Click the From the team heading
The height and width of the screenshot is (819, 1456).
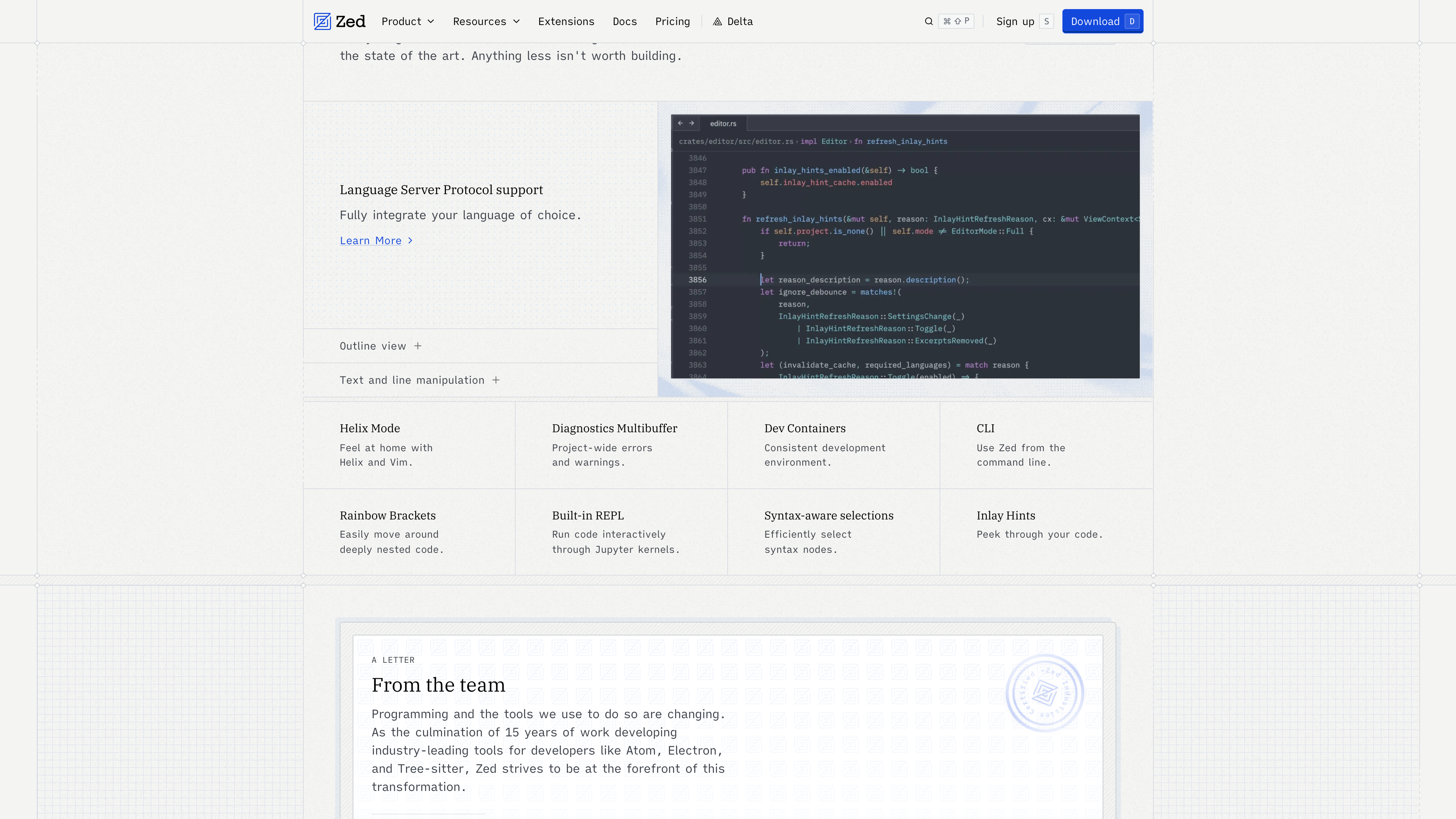pos(438,685)
